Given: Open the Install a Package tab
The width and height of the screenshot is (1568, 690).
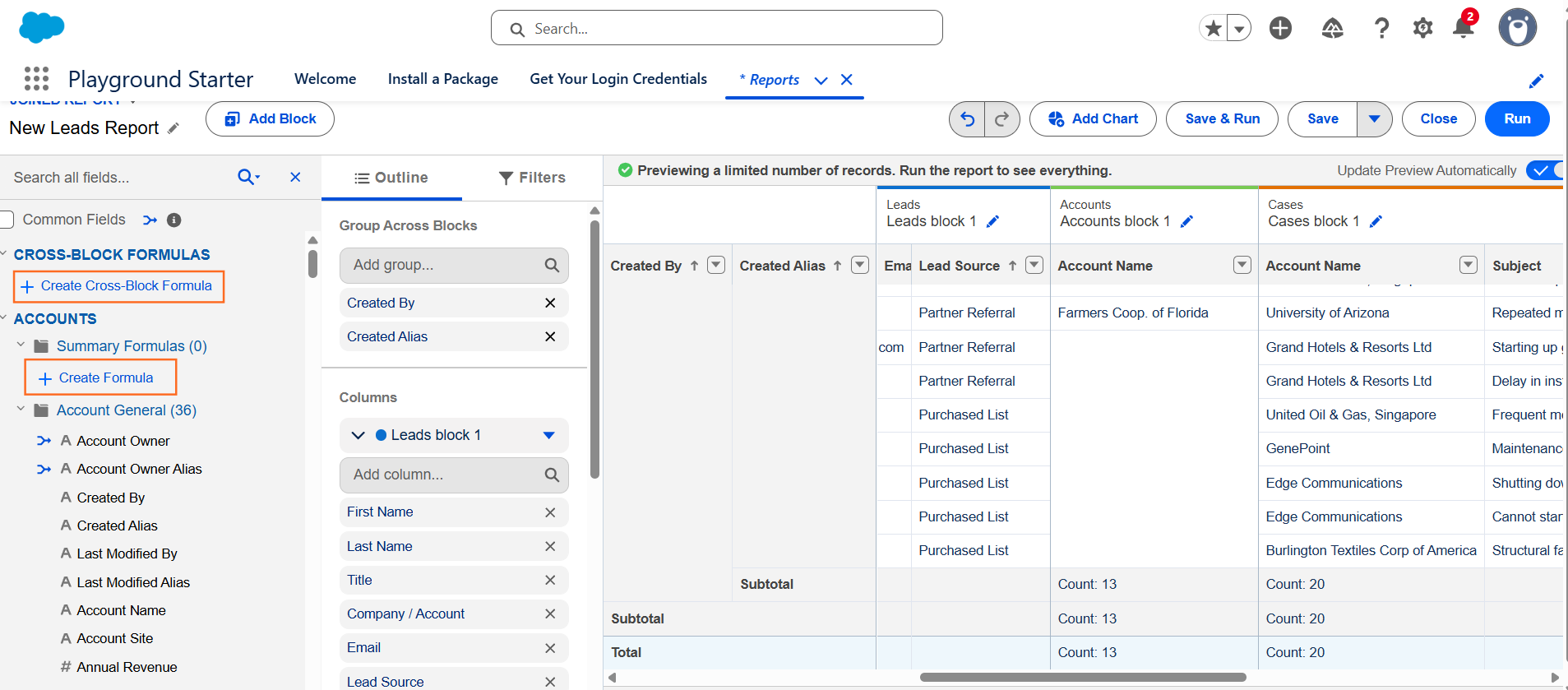Looking at the screenshot, I should [443, 79].
